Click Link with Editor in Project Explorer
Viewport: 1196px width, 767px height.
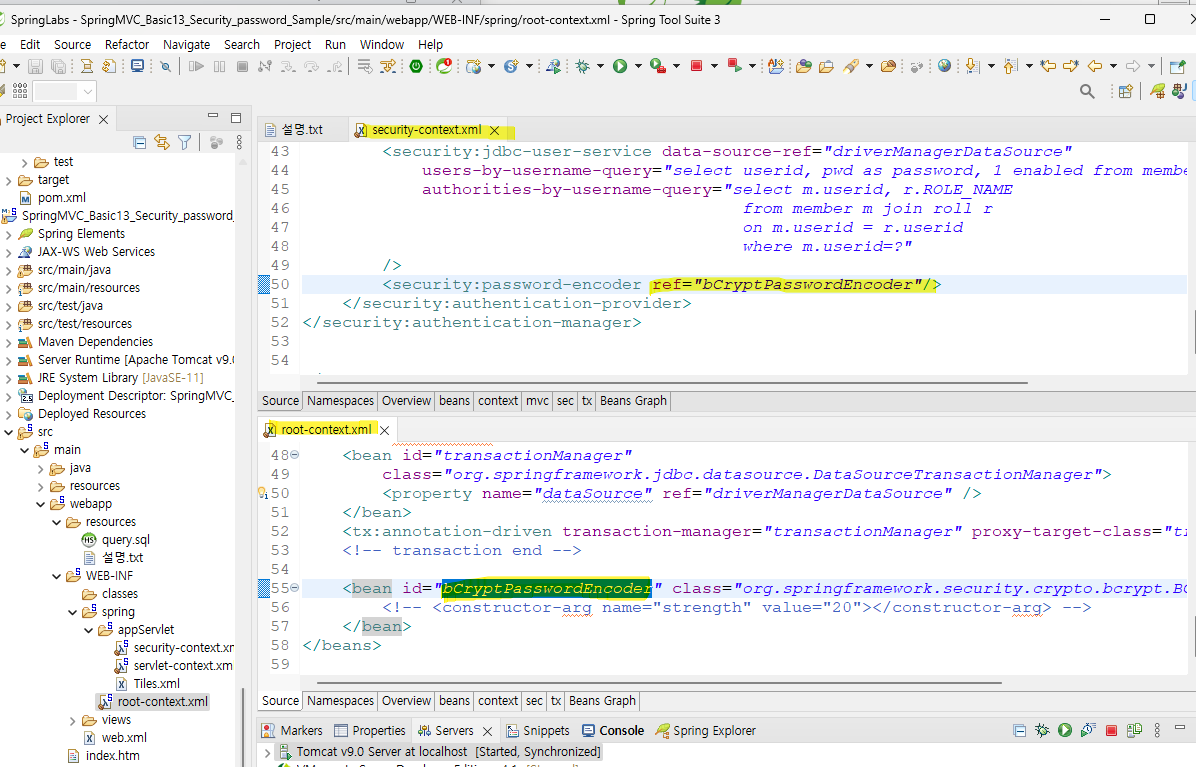click(162, 142)
